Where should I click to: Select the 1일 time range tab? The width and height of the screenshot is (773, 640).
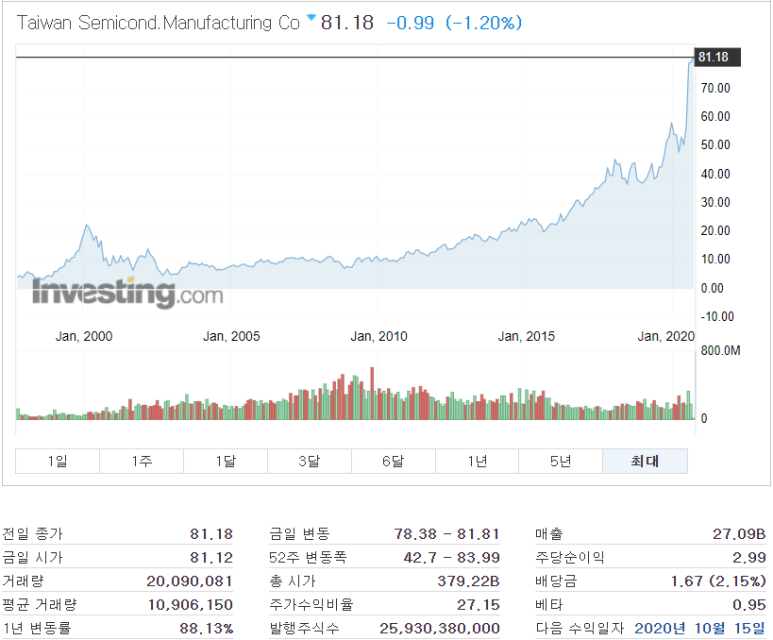(x=58, y=461)
